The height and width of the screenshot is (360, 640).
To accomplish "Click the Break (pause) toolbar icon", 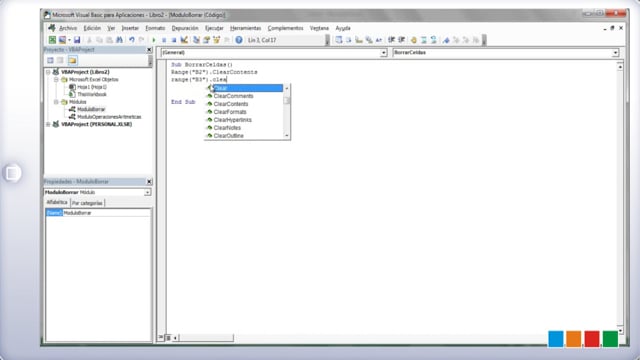I will [164, 40].
